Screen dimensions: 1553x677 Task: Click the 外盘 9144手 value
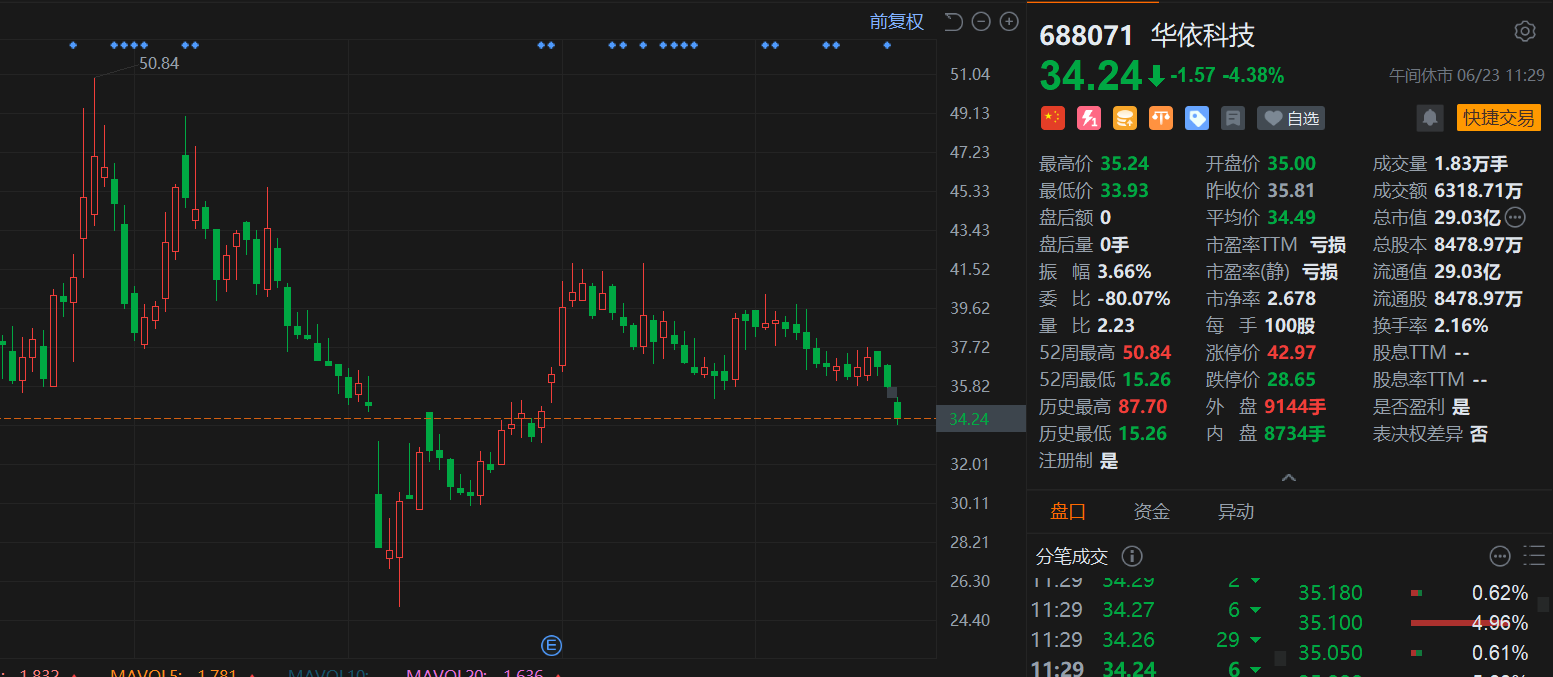1295,407
